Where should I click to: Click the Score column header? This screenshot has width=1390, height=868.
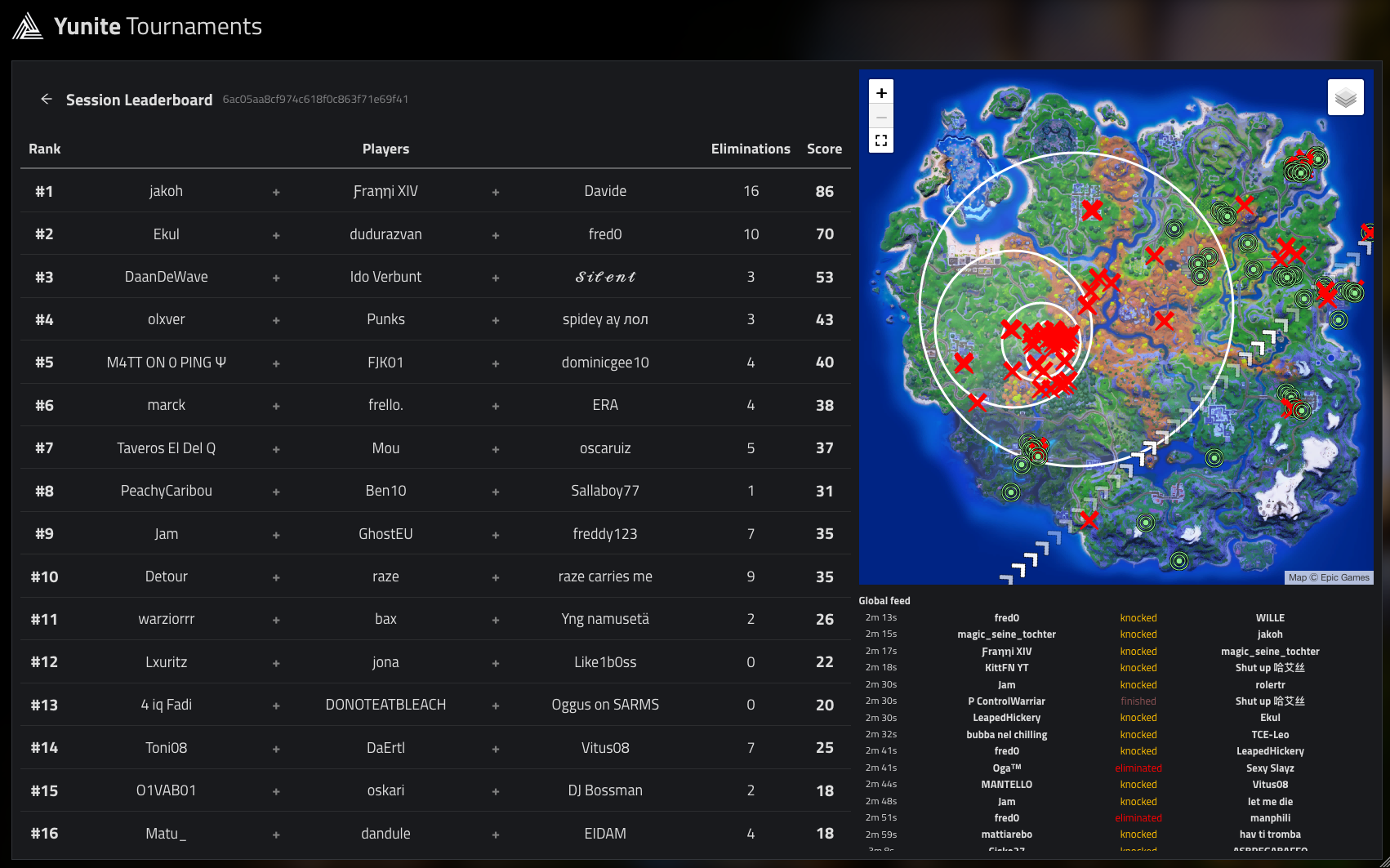coord(824,149)
